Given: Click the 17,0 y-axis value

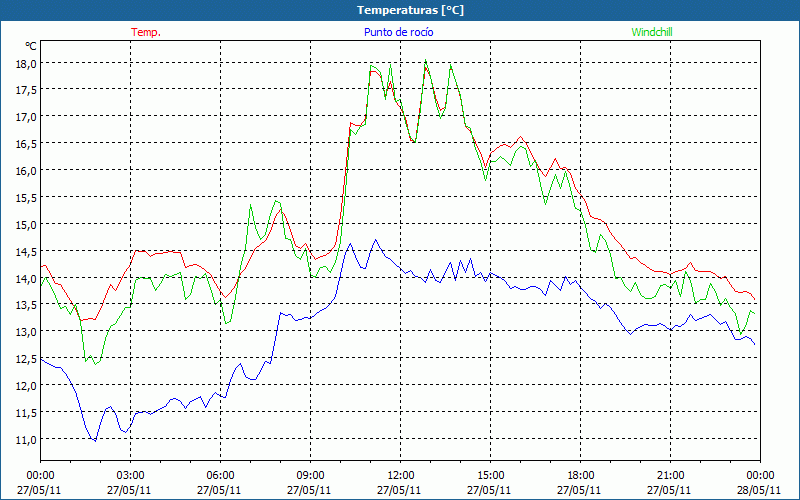Looking at the screenshot, I should [x=27, y=117].
